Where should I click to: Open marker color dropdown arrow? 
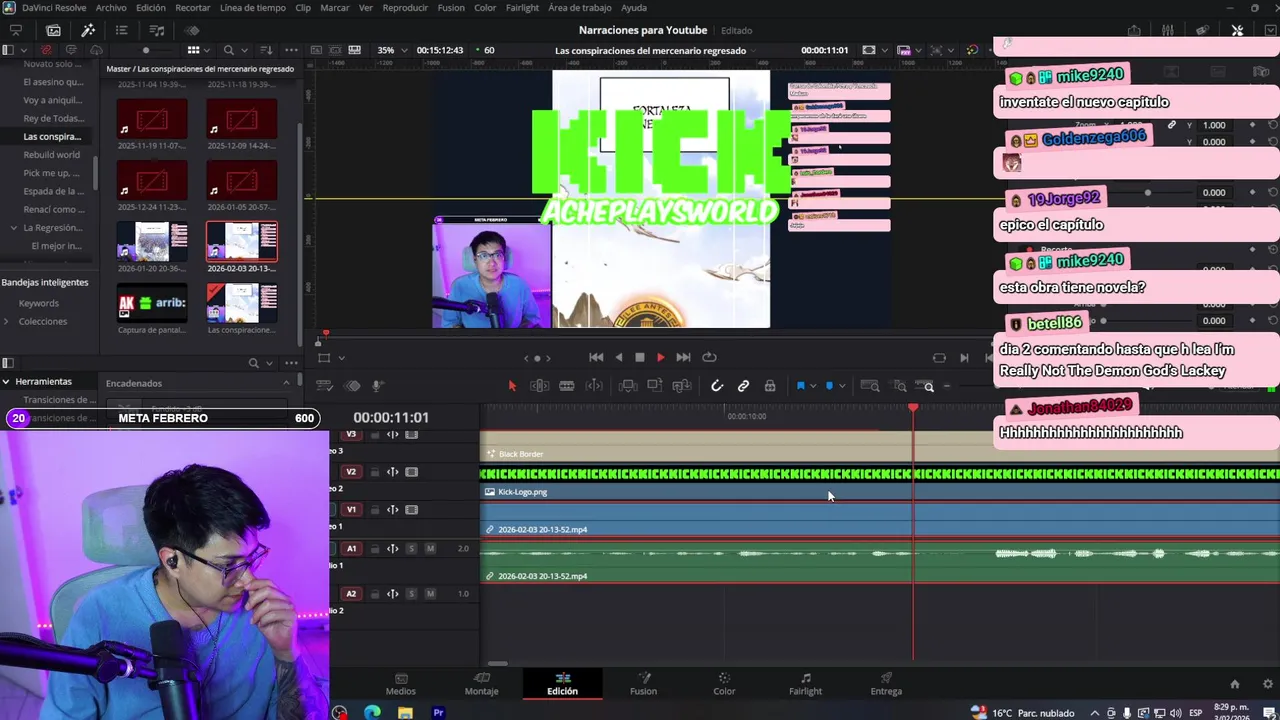[x=842, y=386]
